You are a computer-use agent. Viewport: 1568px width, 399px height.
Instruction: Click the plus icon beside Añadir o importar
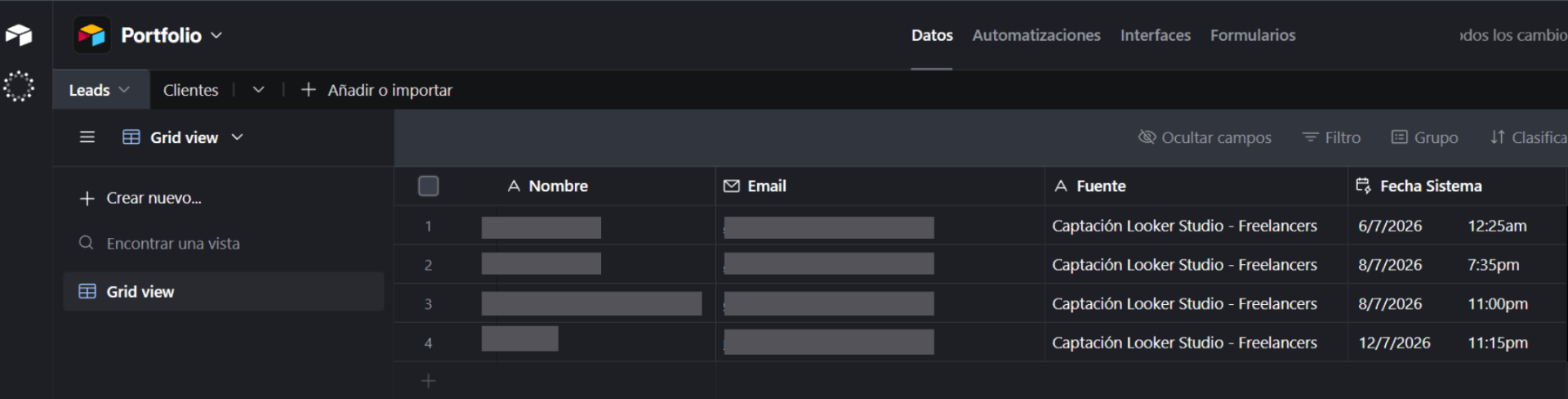pos(308,90)
